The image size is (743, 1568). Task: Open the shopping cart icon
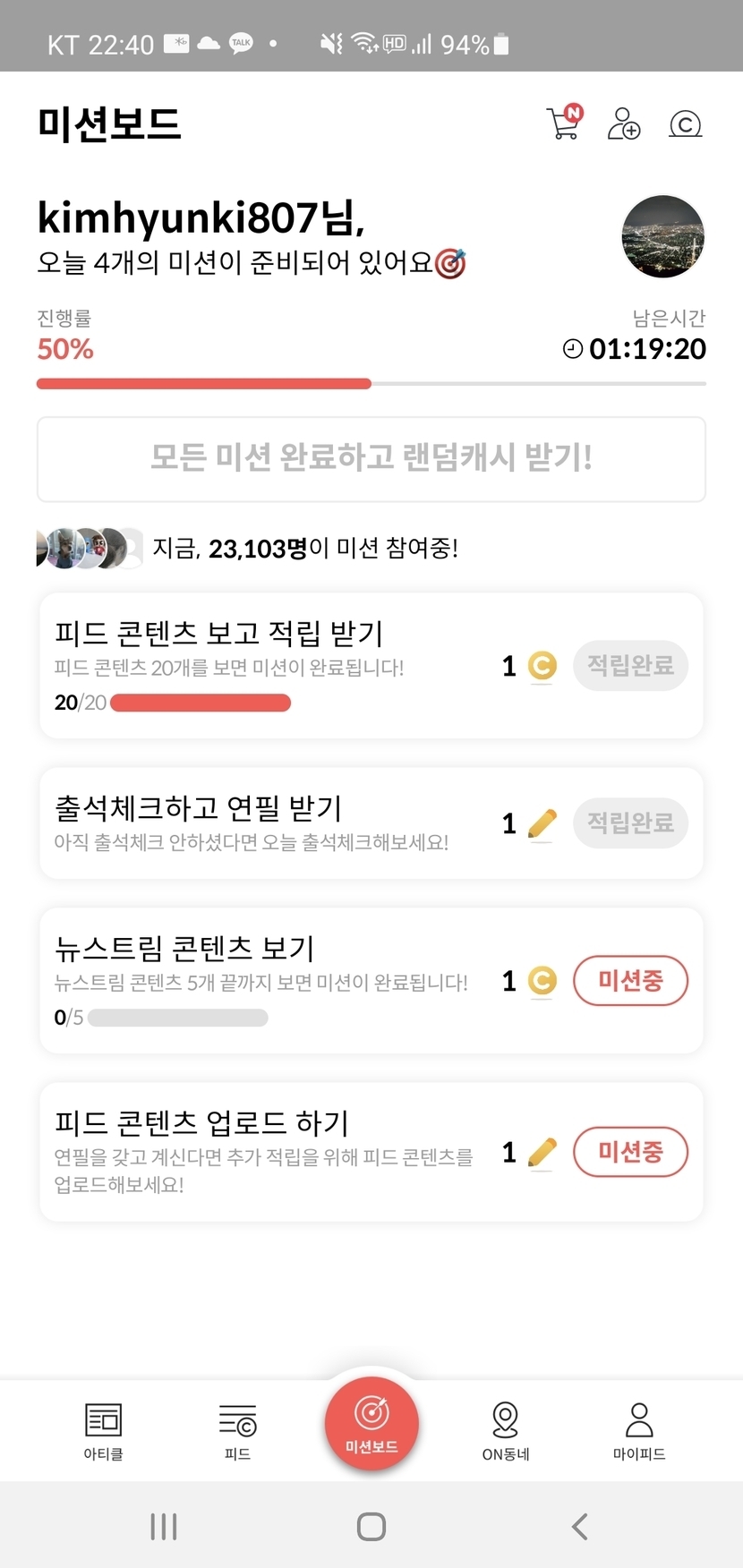coord(564,124)
